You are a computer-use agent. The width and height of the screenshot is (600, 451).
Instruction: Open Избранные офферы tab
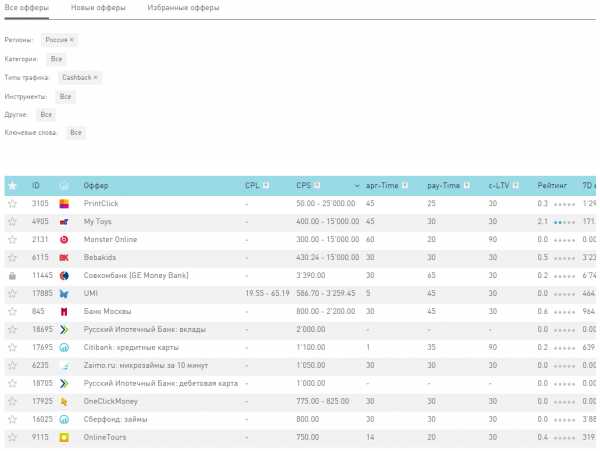183,8
